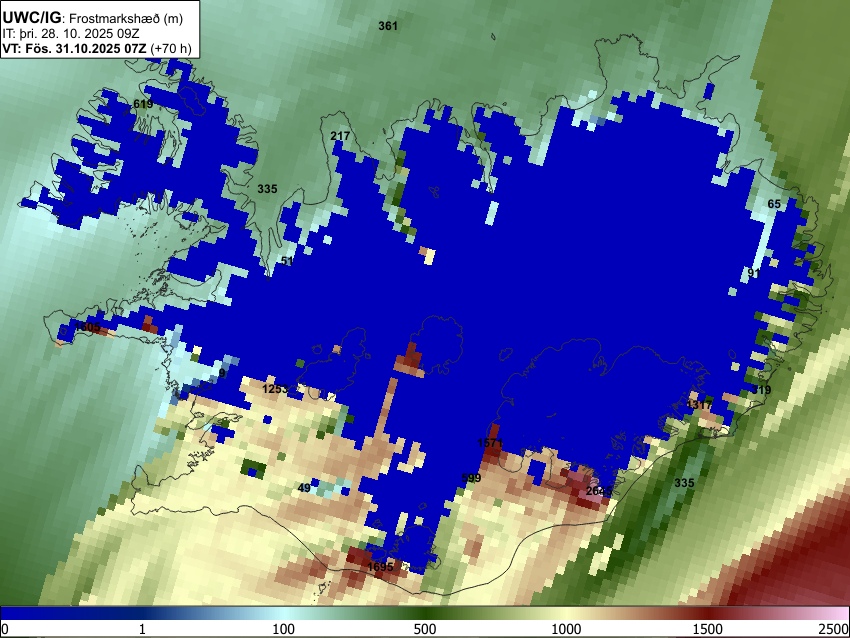Click the colorbar label 500

click(x=424, y=629)
